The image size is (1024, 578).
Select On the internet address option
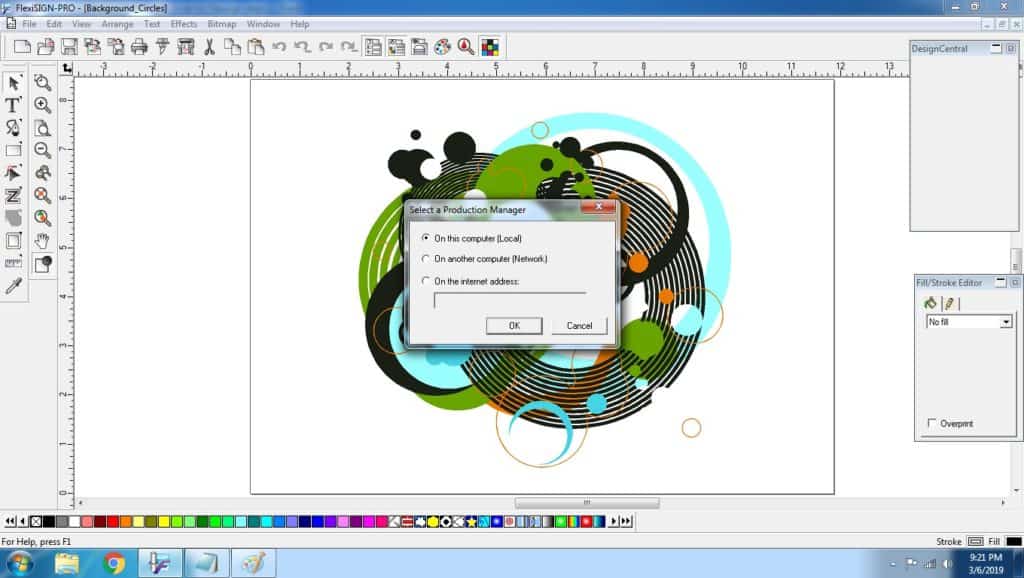(x=426, y=281)
